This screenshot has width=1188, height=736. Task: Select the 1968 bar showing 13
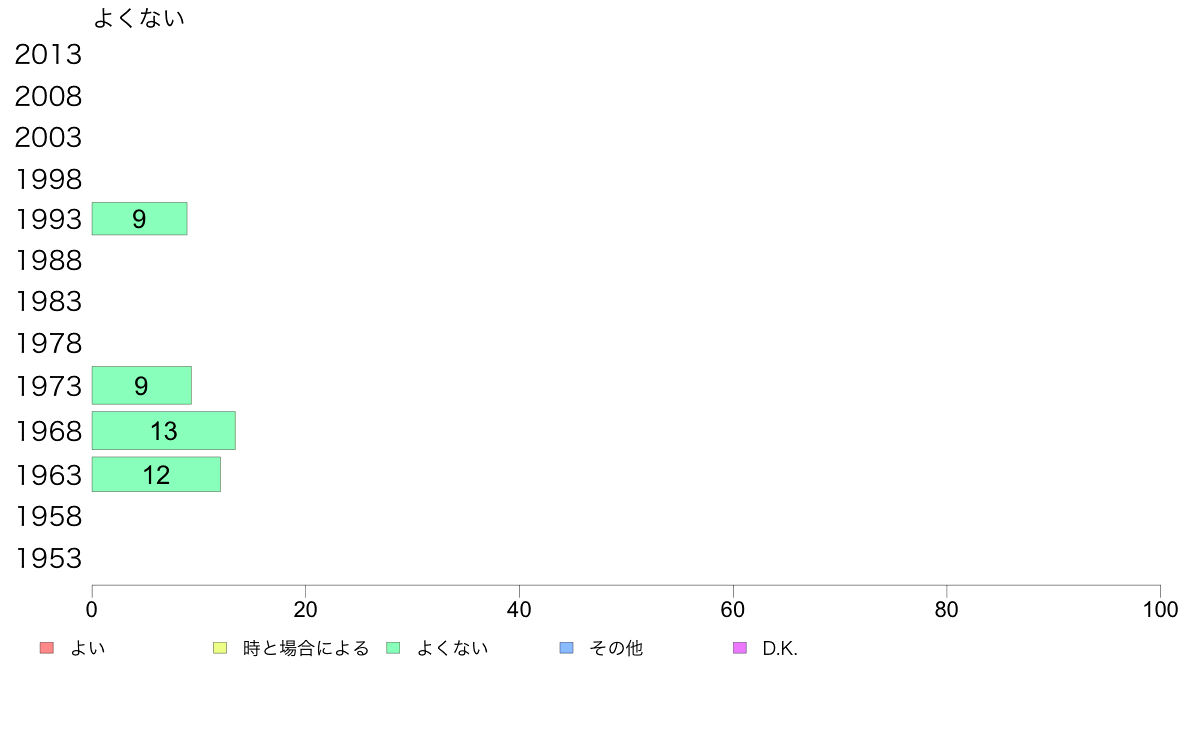(x=163, y=430)
